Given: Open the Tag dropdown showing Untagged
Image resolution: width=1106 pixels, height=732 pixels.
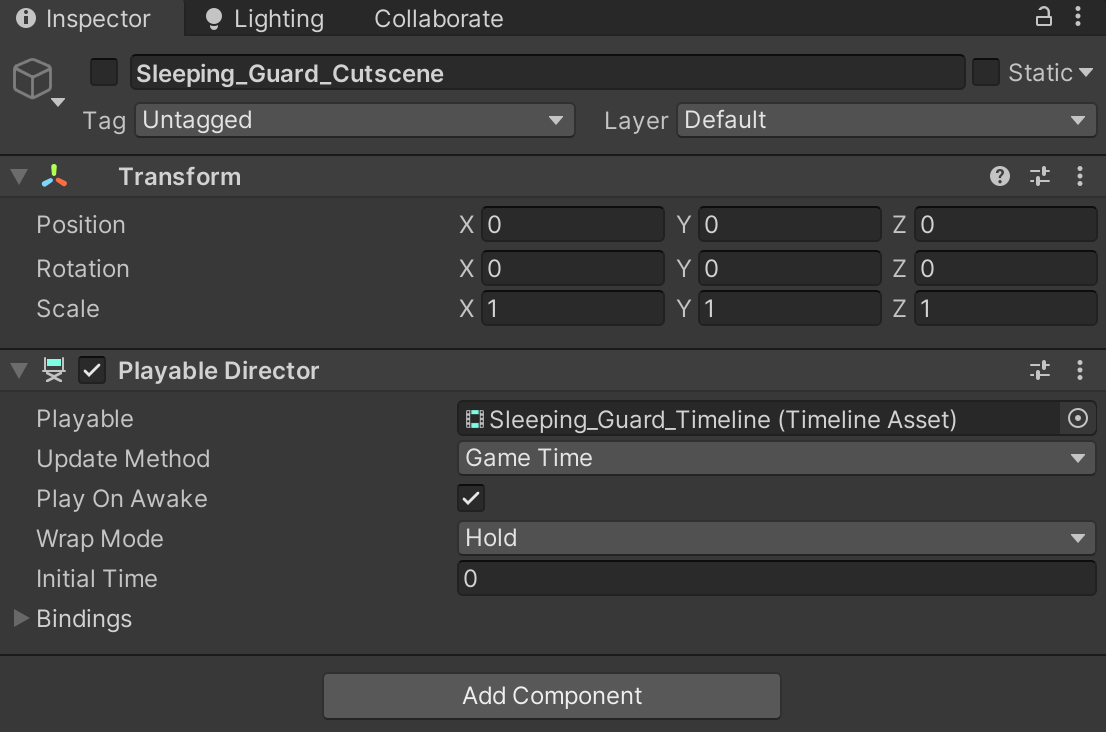Looking at the screenshot, I should coord(355,120).
